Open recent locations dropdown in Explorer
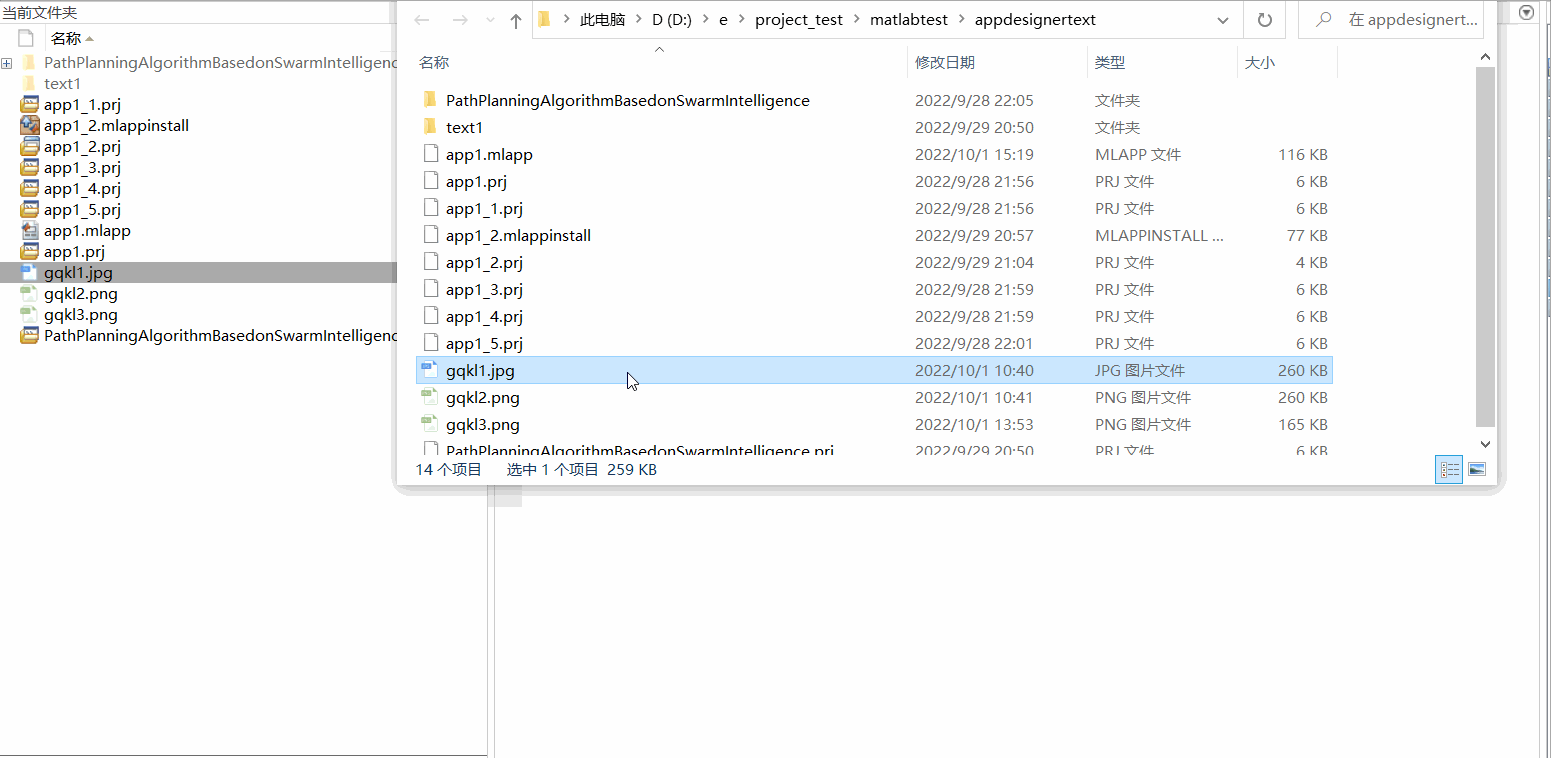The height and width of the screenshot is (758, 1551). (x=490, y=20)
